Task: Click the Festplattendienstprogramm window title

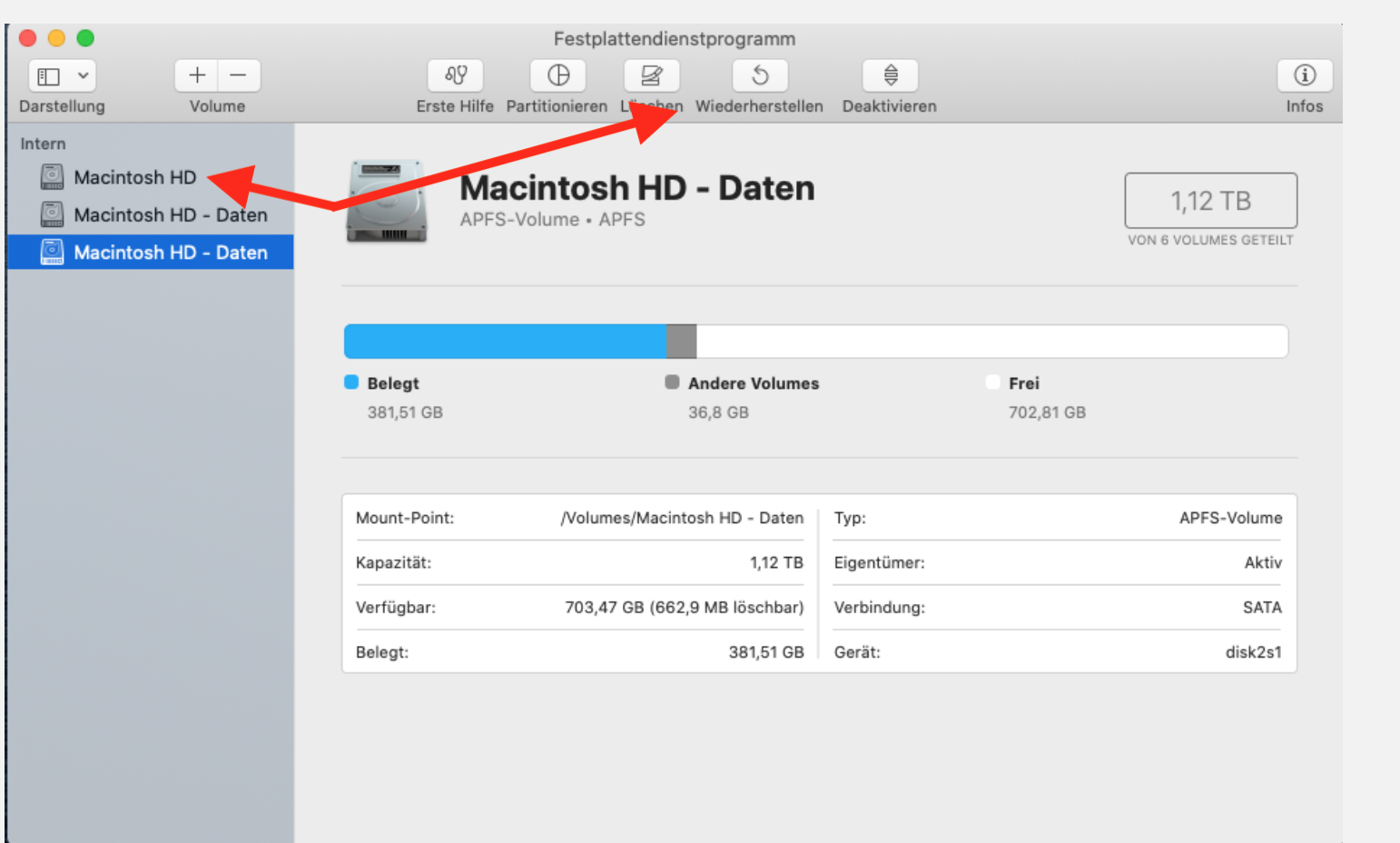Action: (x=675, y=39)
